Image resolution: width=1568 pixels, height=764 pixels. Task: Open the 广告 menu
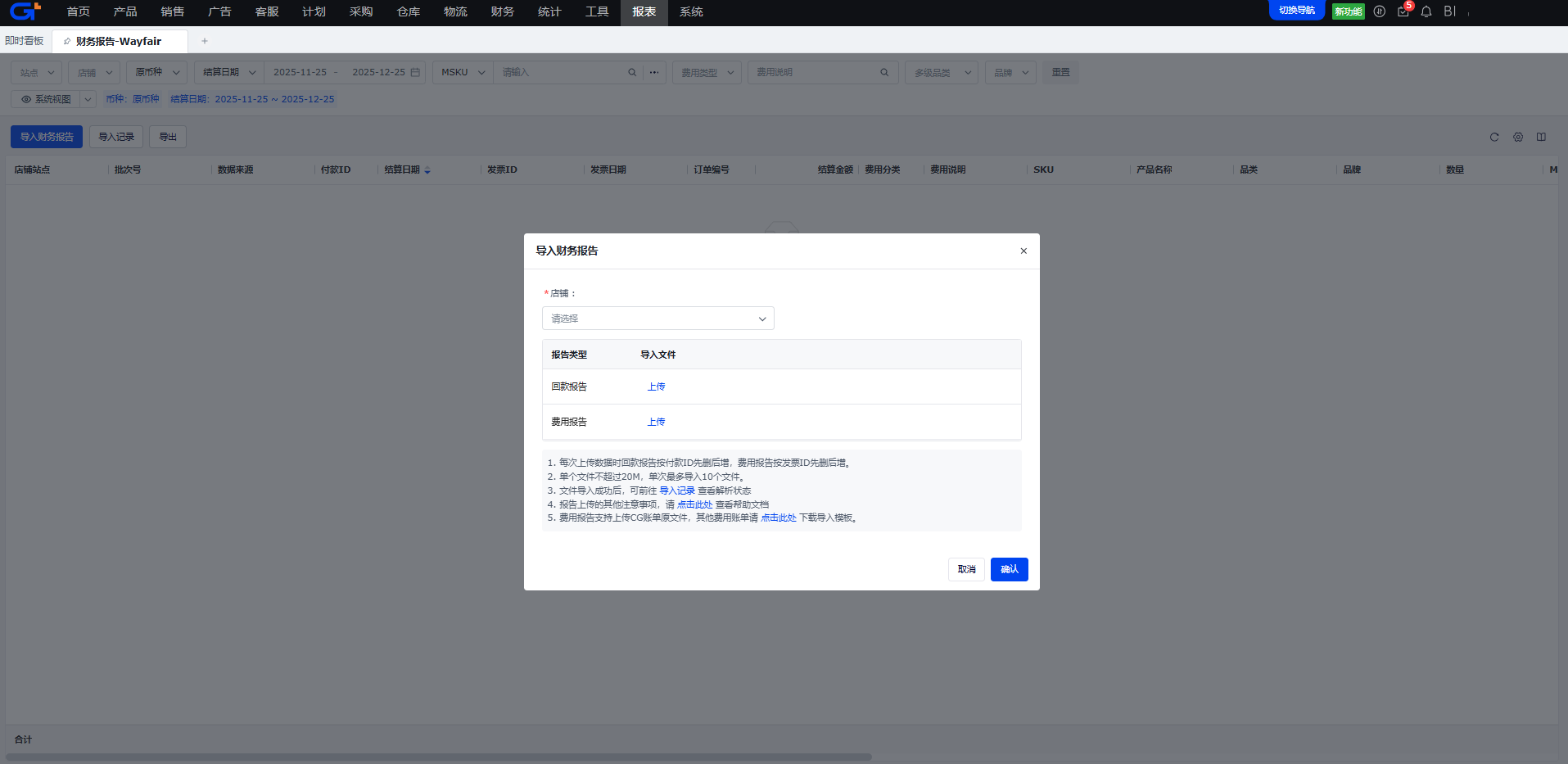pos(219,11)
